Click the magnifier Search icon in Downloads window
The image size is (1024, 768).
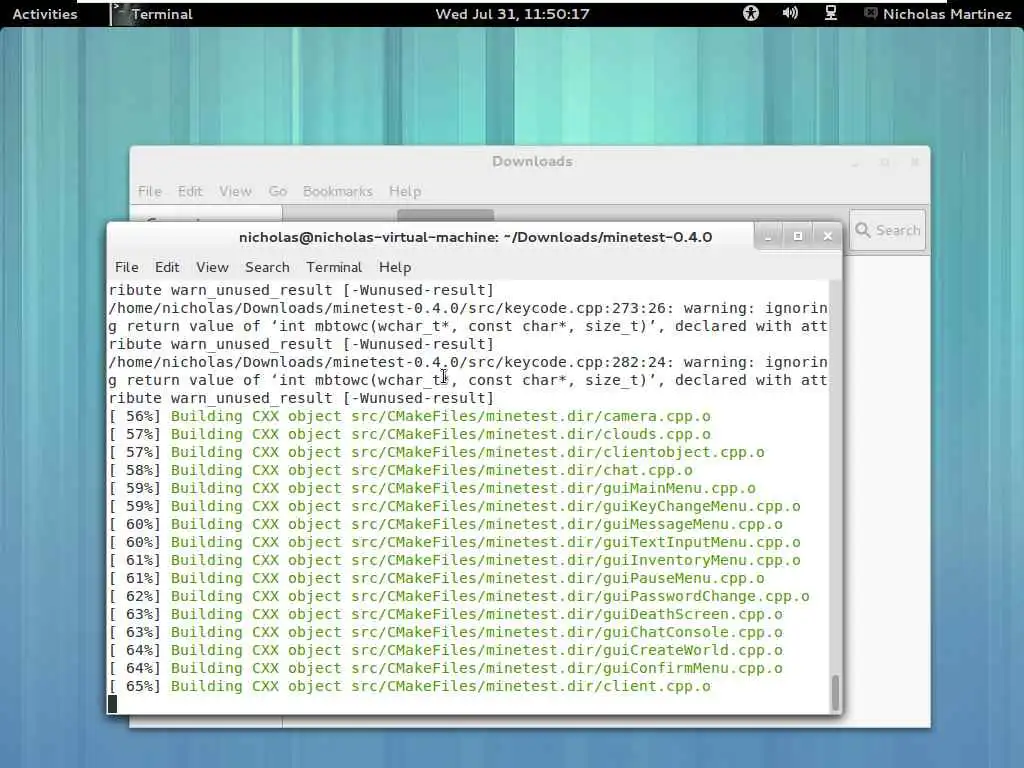(863, 231)
